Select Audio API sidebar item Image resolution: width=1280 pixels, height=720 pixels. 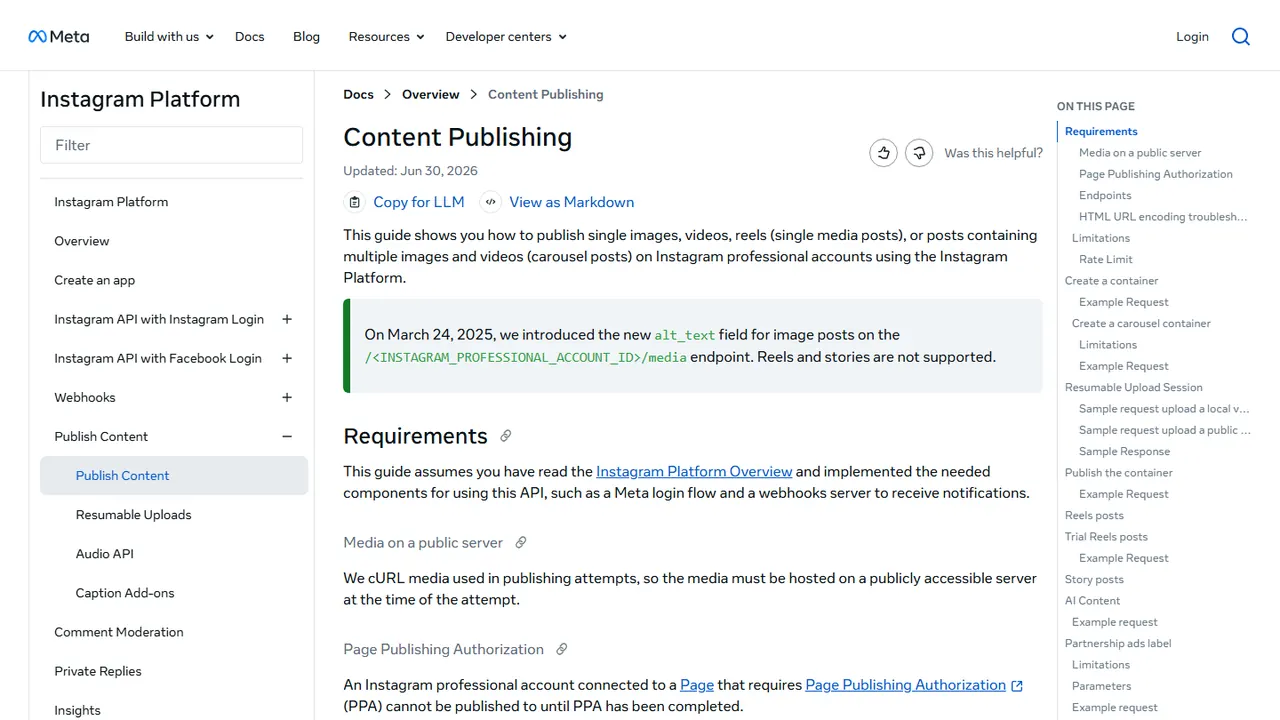105,554
